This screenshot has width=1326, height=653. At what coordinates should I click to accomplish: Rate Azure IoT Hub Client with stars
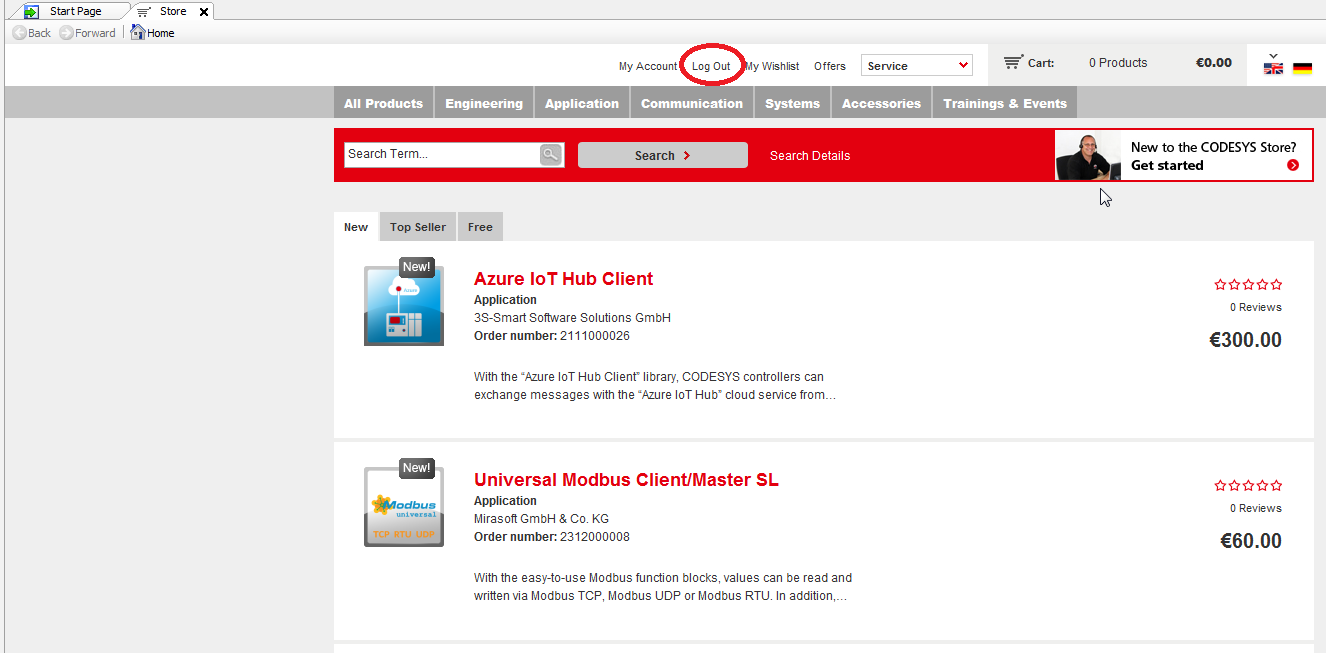click(x=1247, y=285)
